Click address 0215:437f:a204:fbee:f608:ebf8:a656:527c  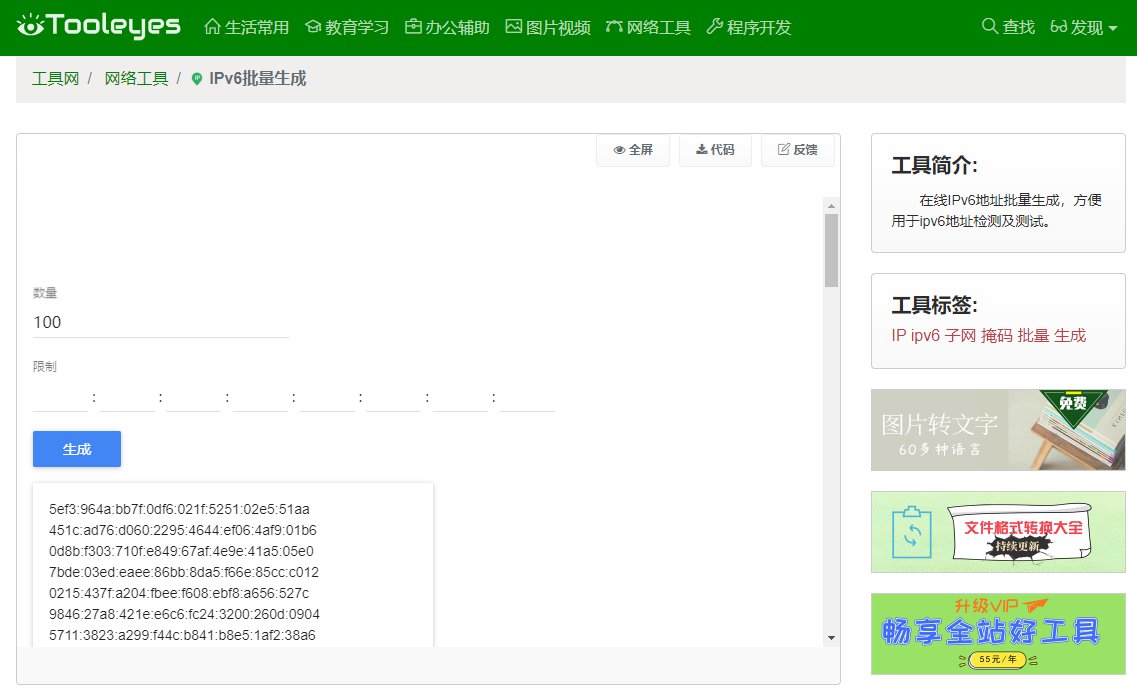pyautogui.click(x=179, y=593)
